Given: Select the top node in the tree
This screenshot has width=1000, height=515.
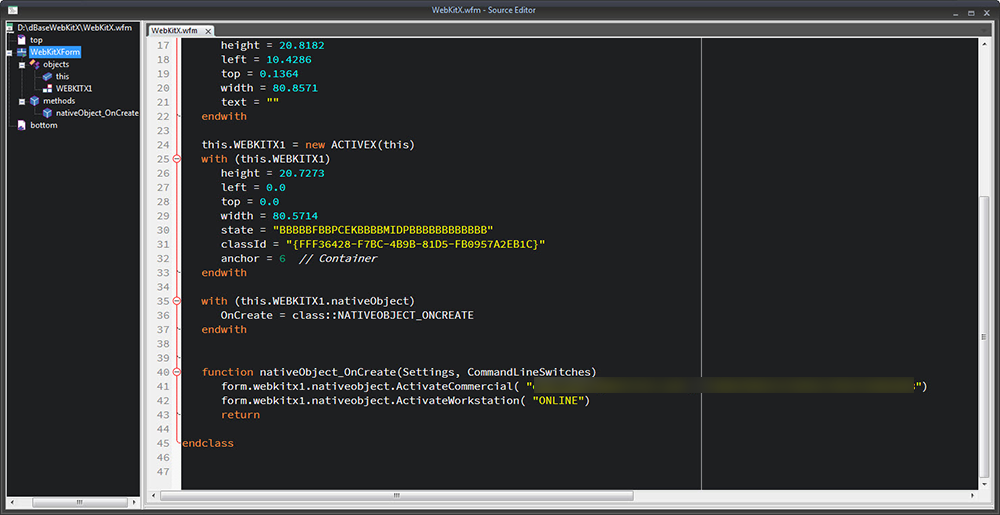Looking at the screenshot, I should (36, 40).
